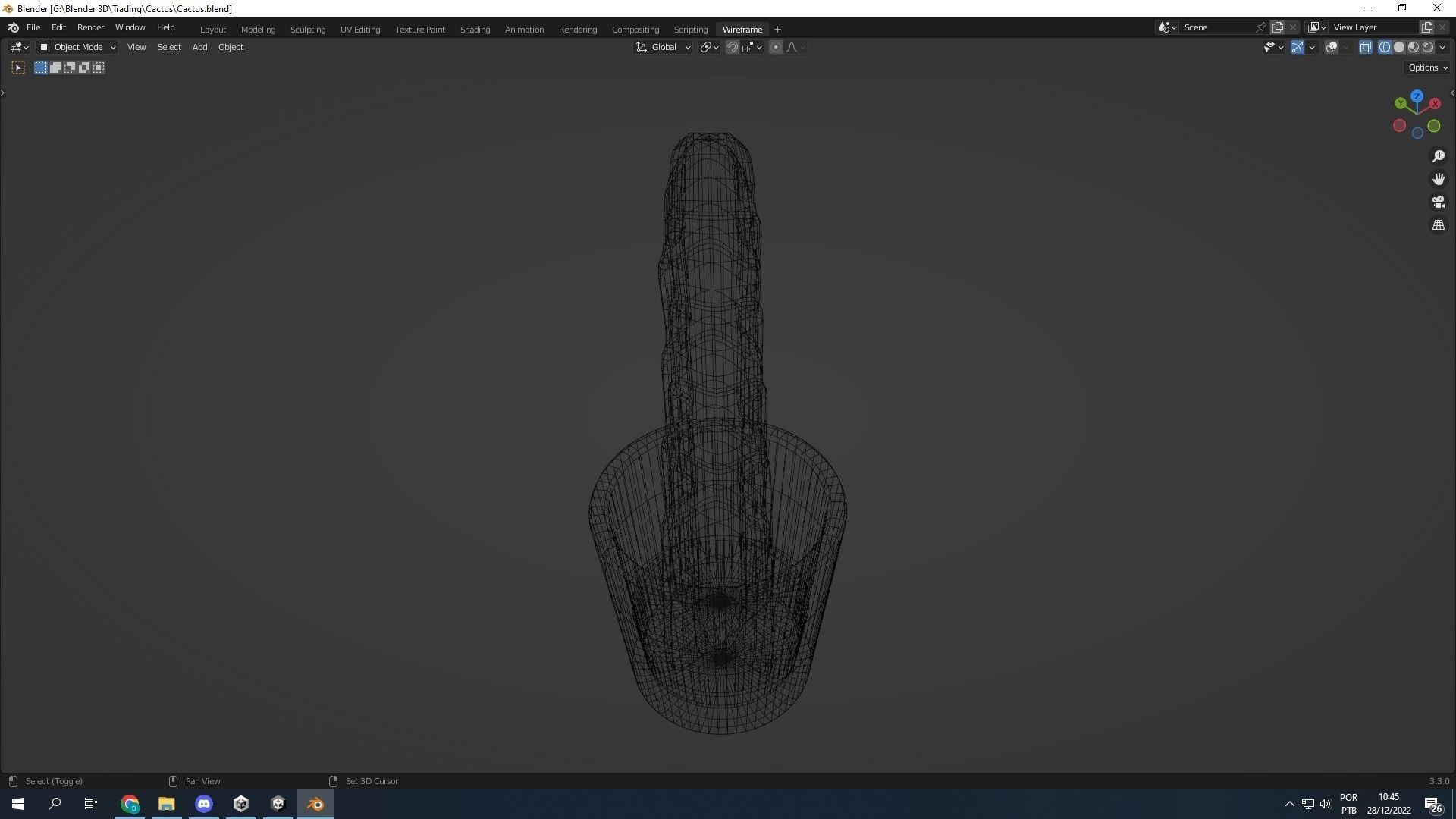This screenshot has width=1456, height=819.
Task: Open the Global transform orientation dropdown
Action: click(664, 47)
